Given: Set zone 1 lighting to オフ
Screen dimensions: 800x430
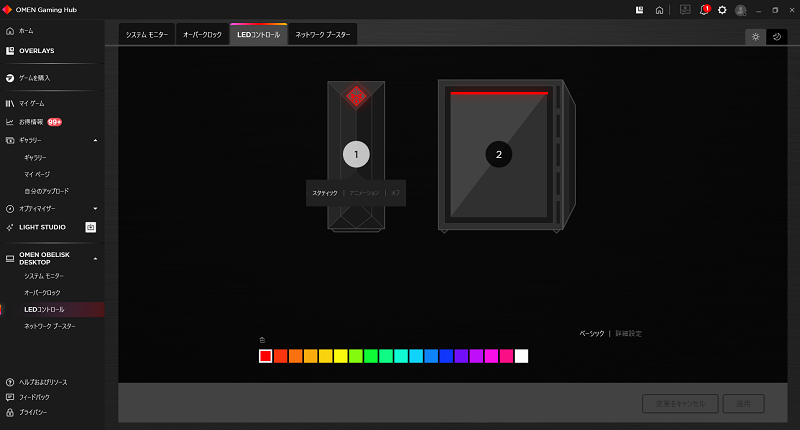Looking at the screenshot, I should (395, 192).
